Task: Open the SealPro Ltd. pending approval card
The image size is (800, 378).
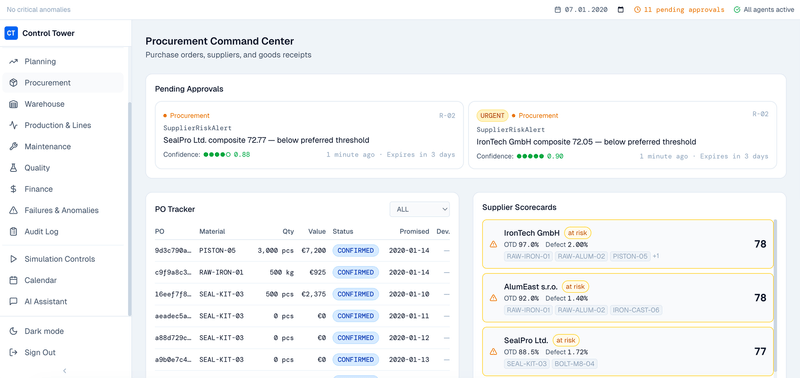Action: pyautogui.click(x=310, y=135)
